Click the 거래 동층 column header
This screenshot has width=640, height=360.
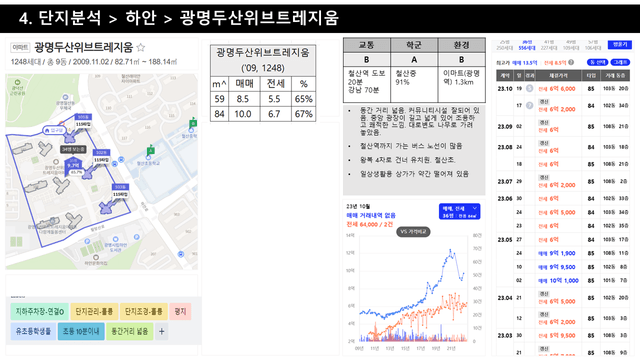(615, 76)
